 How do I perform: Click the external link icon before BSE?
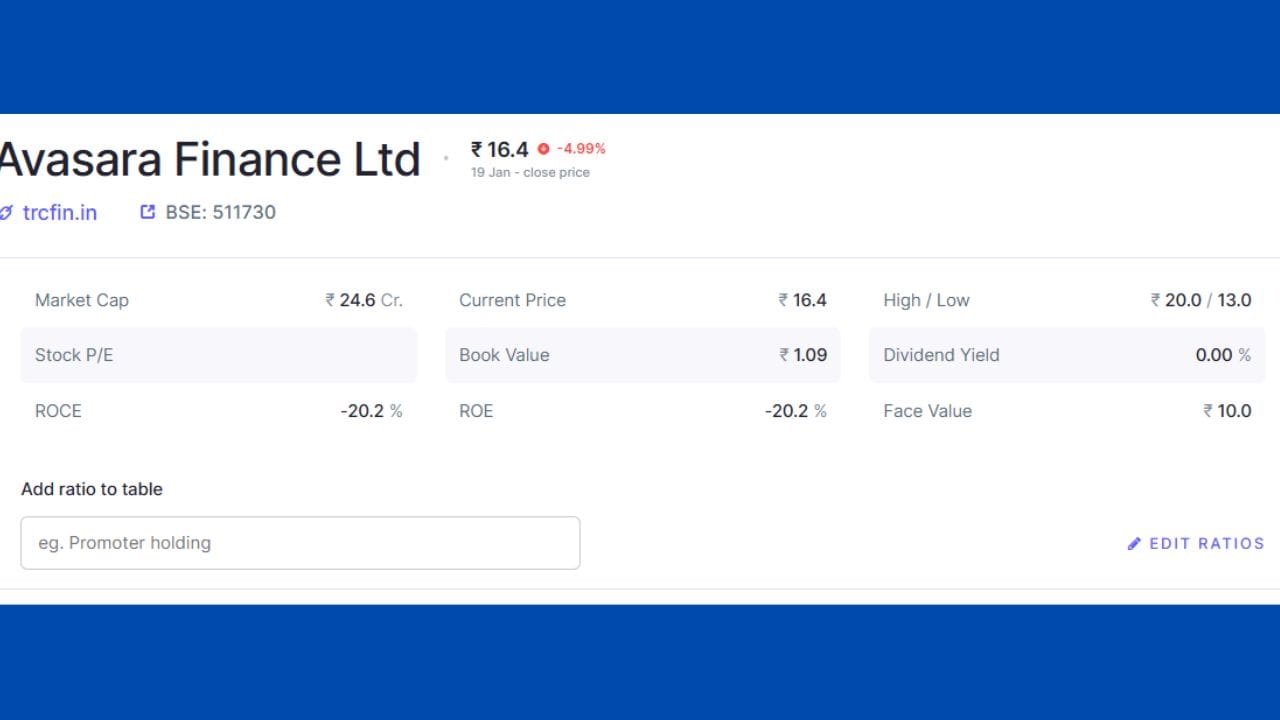click(x=148, y=212)
